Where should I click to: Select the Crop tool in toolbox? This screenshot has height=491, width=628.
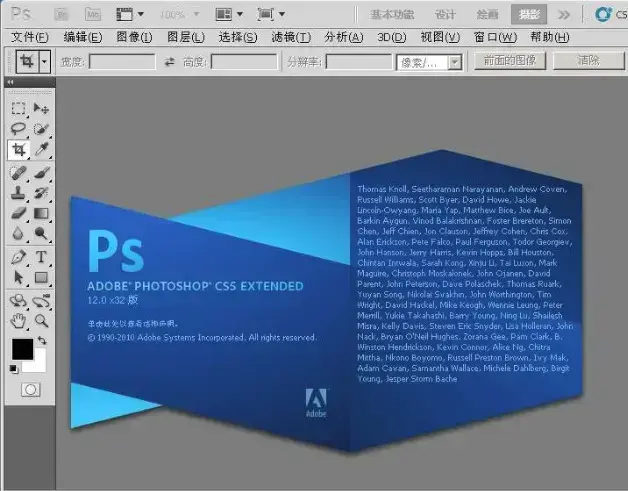click(18, 150)
